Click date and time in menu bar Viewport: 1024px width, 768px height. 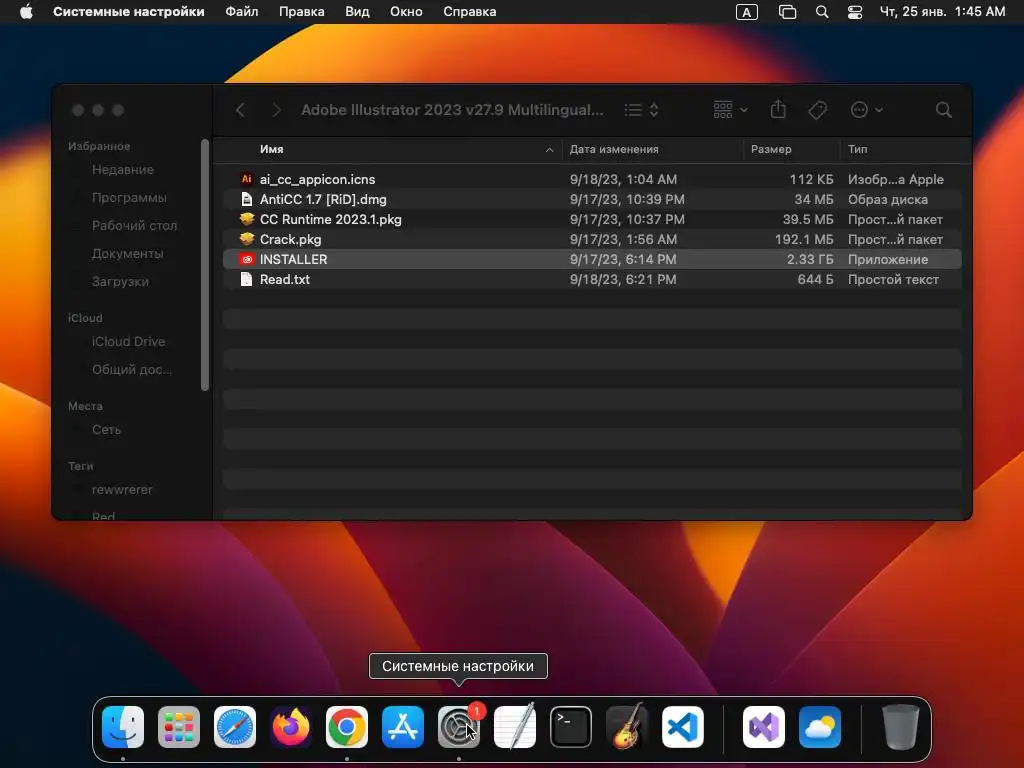942,12
